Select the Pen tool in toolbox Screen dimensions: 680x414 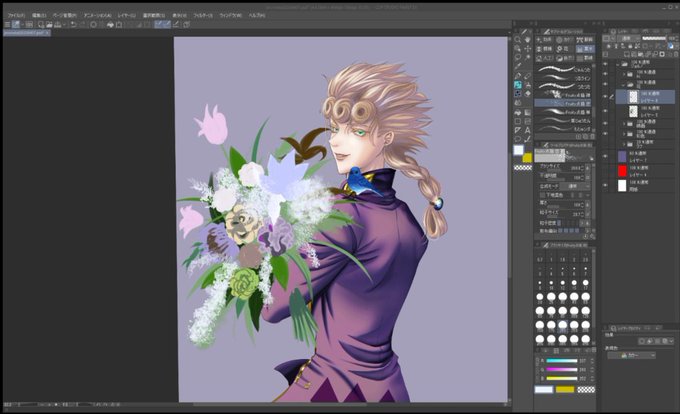(518, 75)
